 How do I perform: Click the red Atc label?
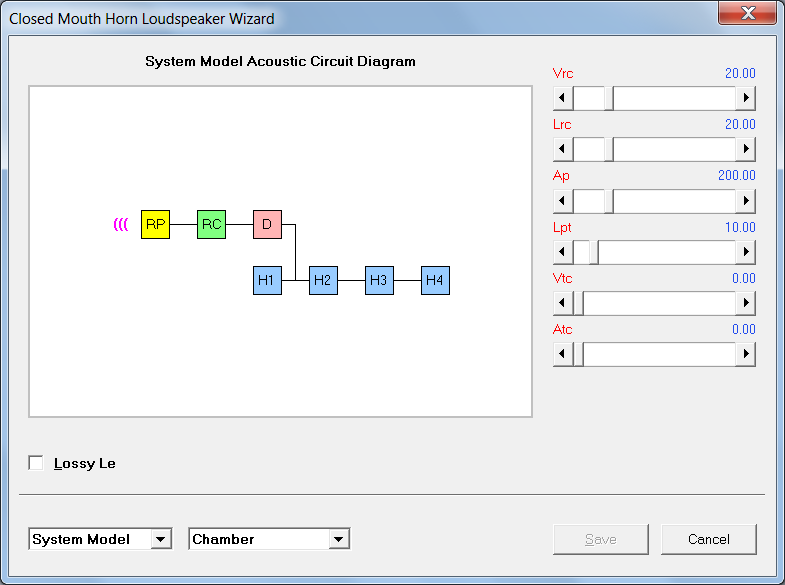(x=562, y=329)
